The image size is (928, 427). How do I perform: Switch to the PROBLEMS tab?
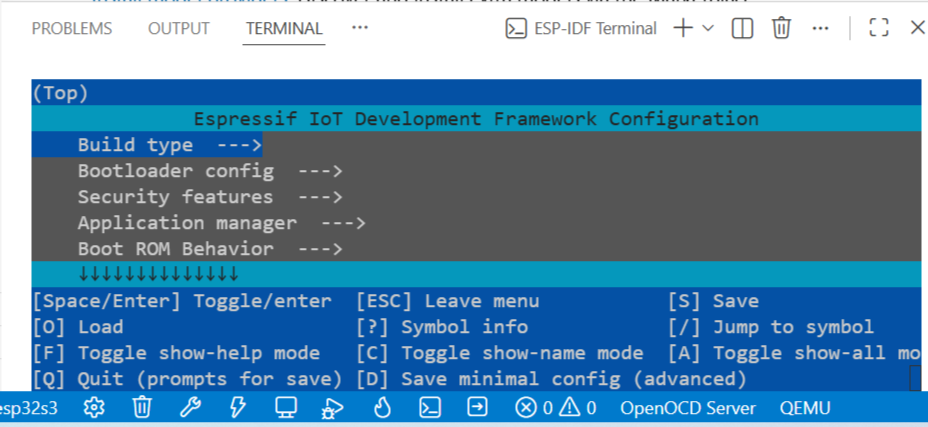tap(72, 28)
